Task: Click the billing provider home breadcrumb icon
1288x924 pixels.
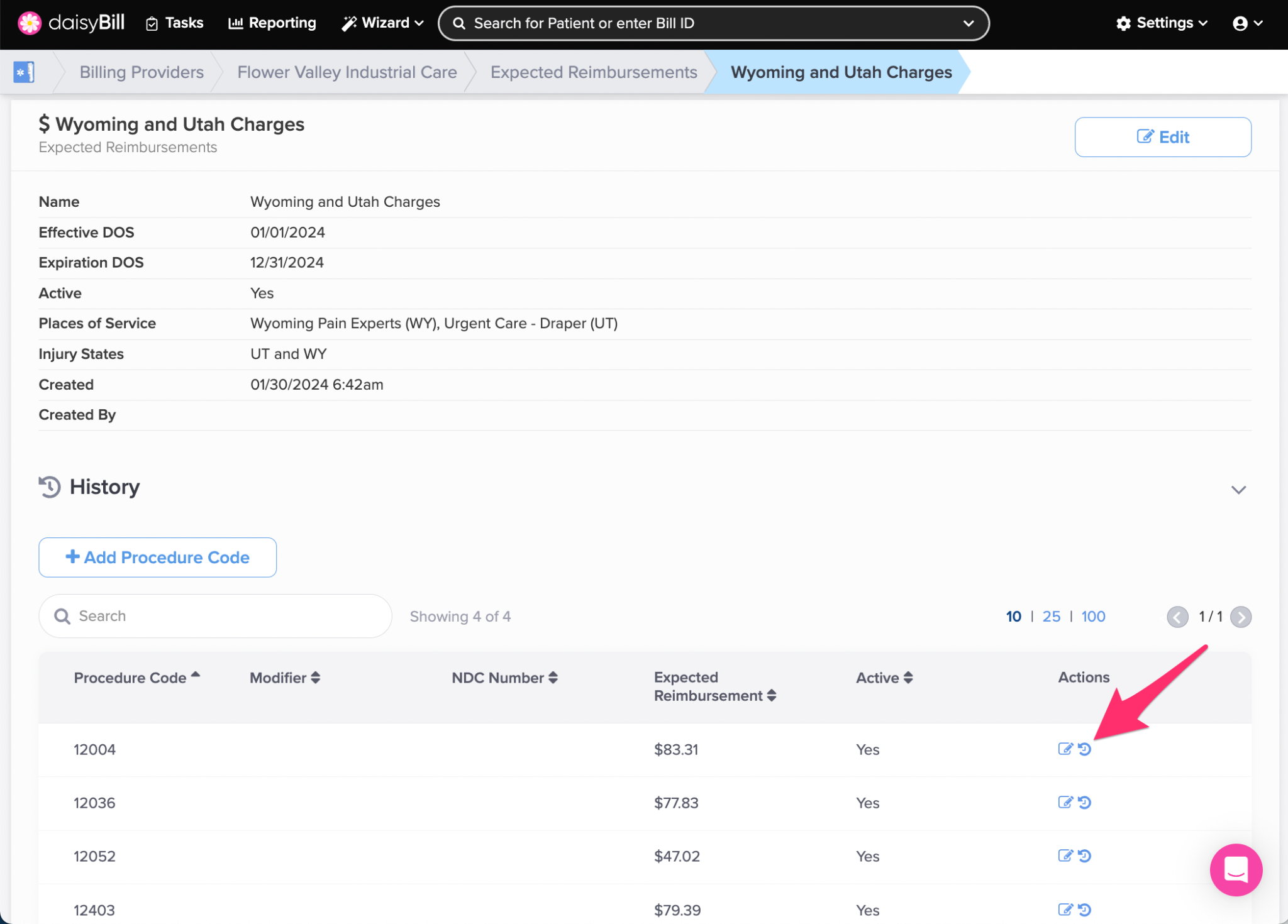Action: (24, 72)
